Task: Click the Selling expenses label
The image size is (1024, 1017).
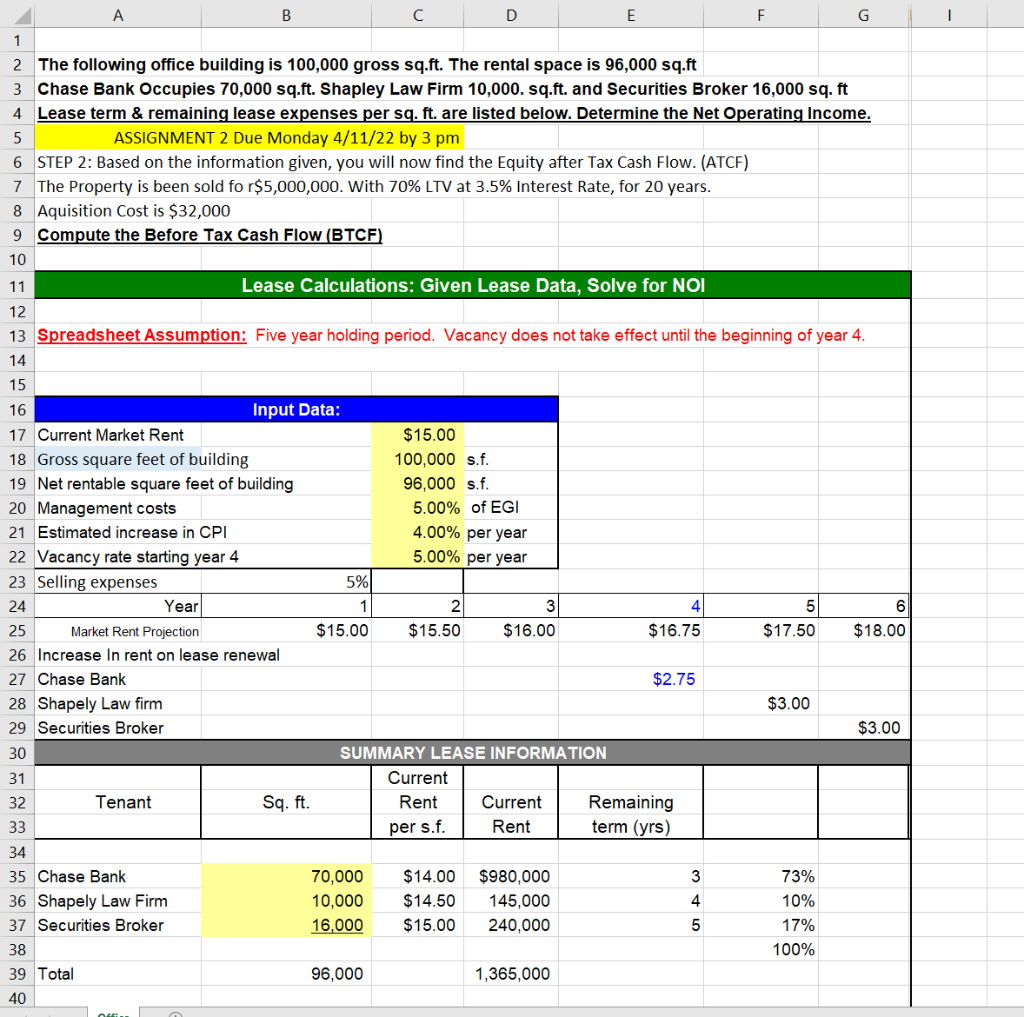Action: click(97, 582)
